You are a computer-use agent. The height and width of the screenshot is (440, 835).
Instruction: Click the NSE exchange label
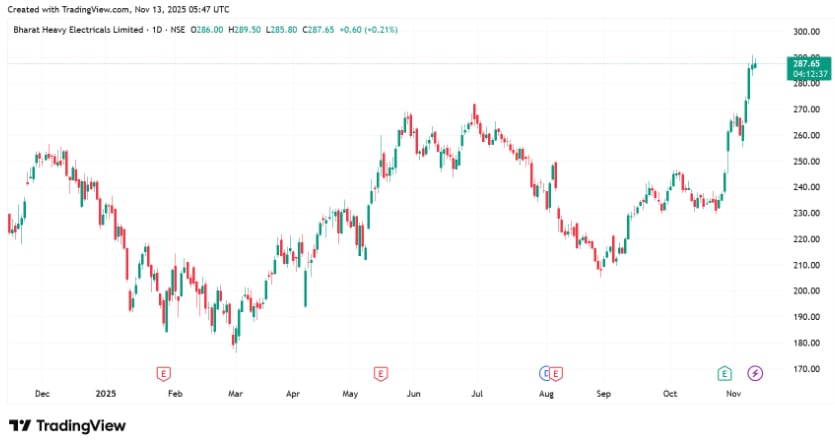tap(178, 31)
